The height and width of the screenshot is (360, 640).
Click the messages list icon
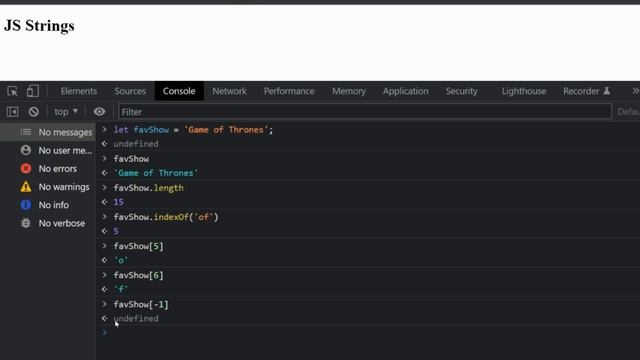point(26,132)
